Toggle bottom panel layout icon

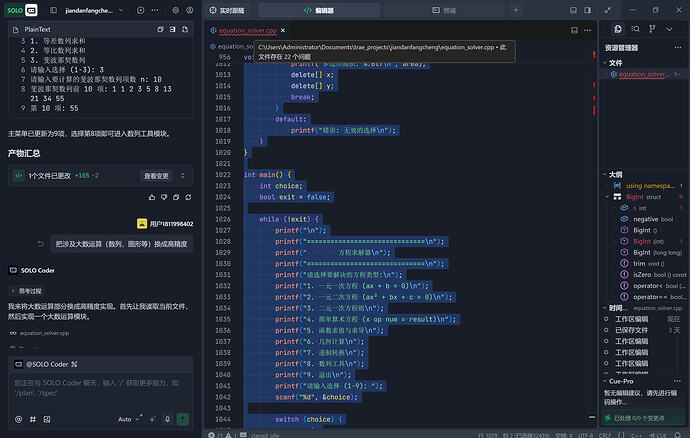click(573, 10)
